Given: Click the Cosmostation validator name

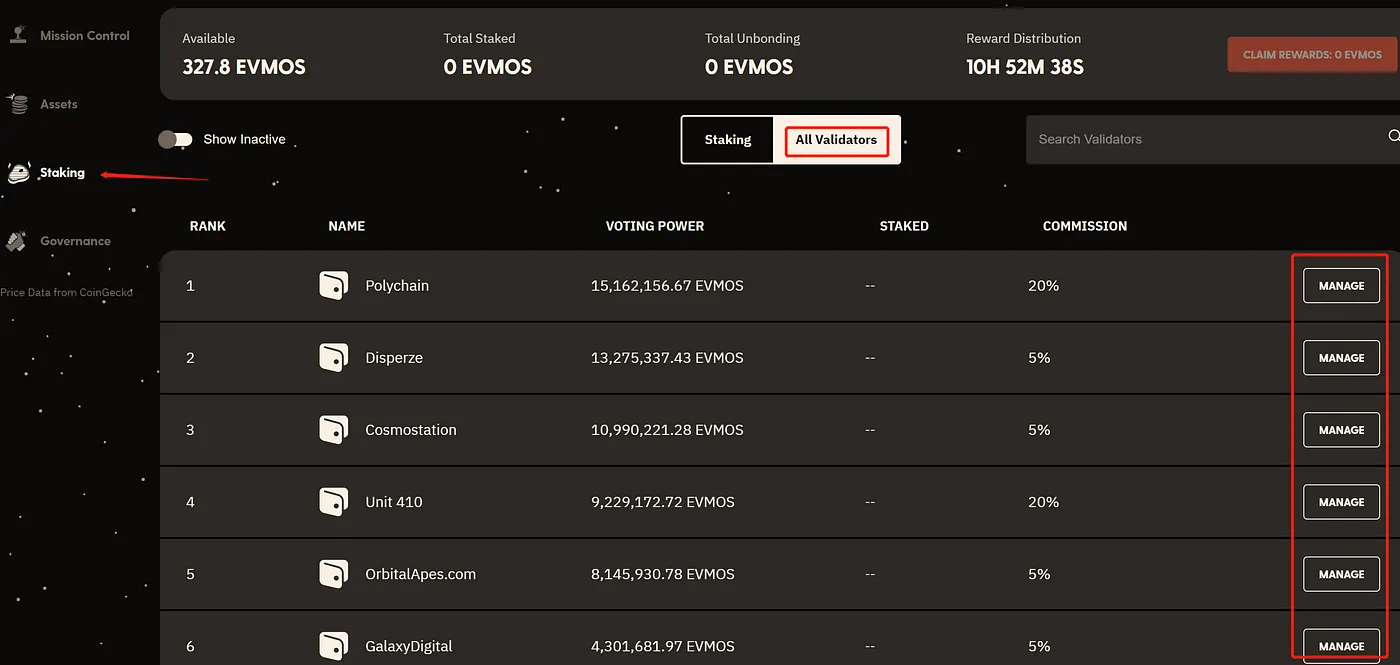Looking at the screenshot, I should coord(411,430).
